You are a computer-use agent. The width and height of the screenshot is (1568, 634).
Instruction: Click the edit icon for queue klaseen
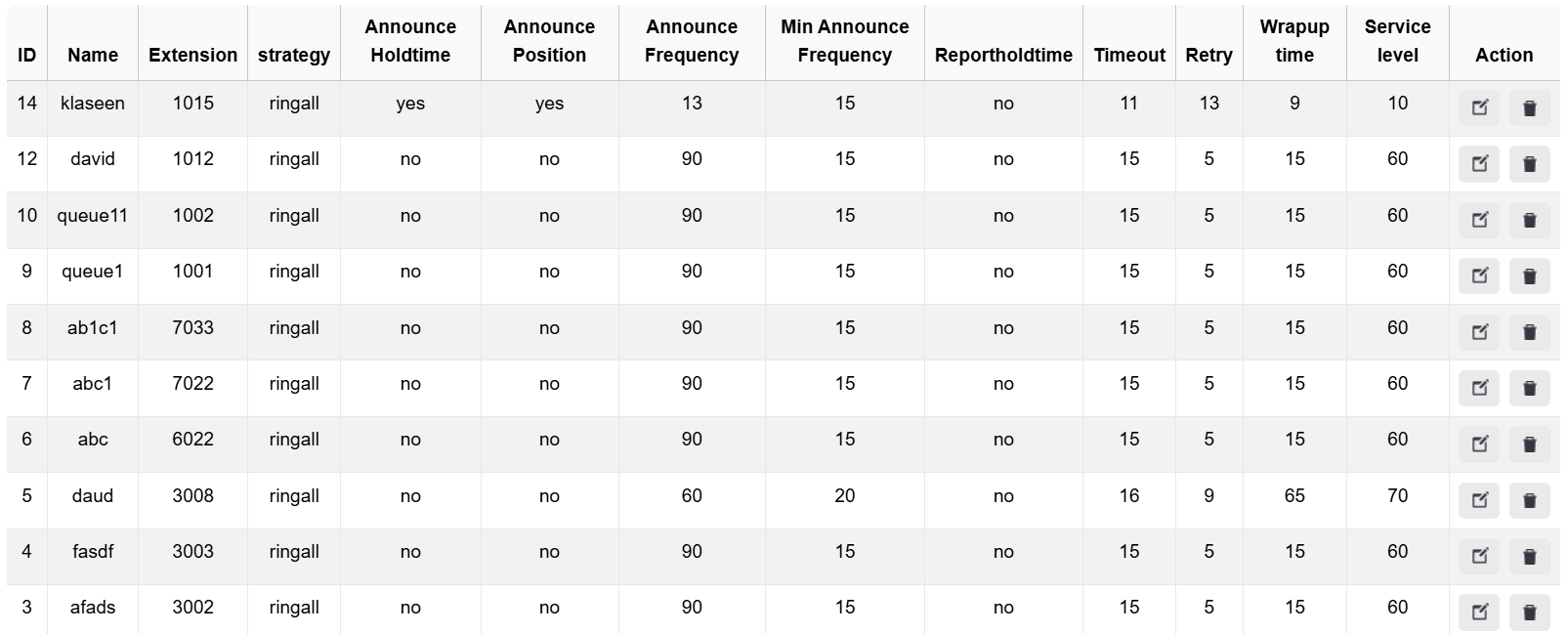click(x=1479, y=107)
